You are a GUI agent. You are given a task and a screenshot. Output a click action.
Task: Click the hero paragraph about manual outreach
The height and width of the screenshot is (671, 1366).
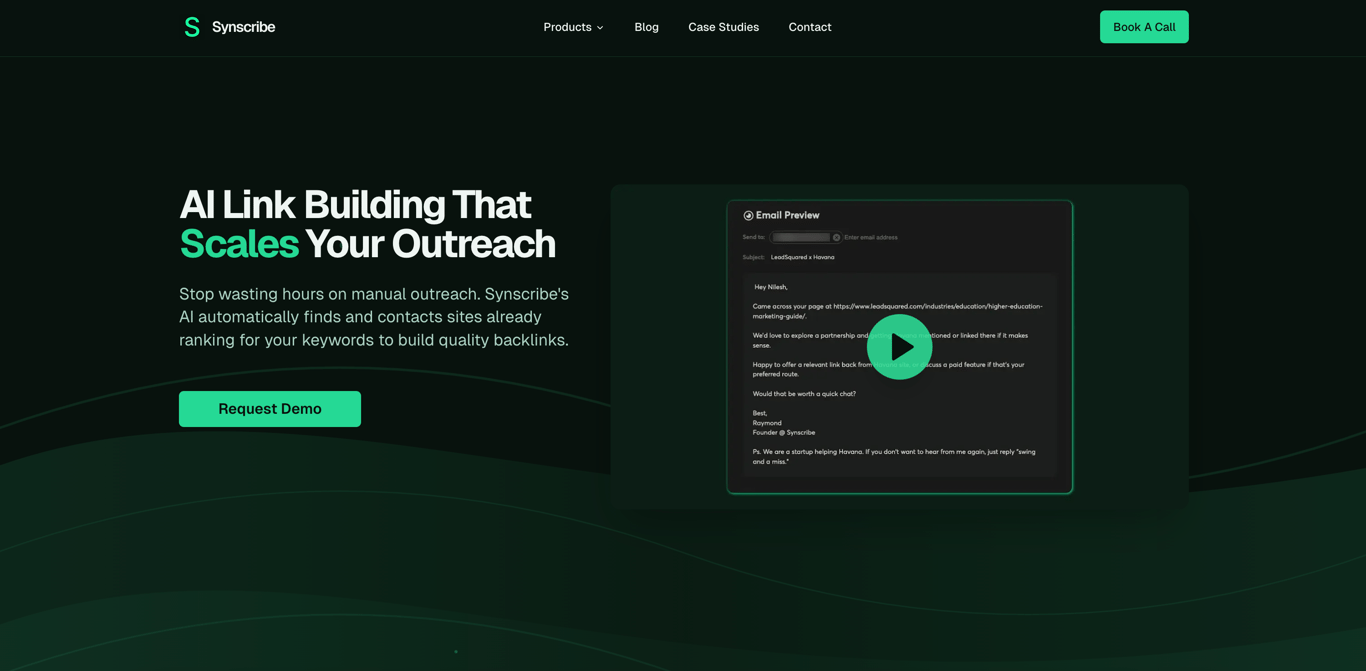[374, 317]
